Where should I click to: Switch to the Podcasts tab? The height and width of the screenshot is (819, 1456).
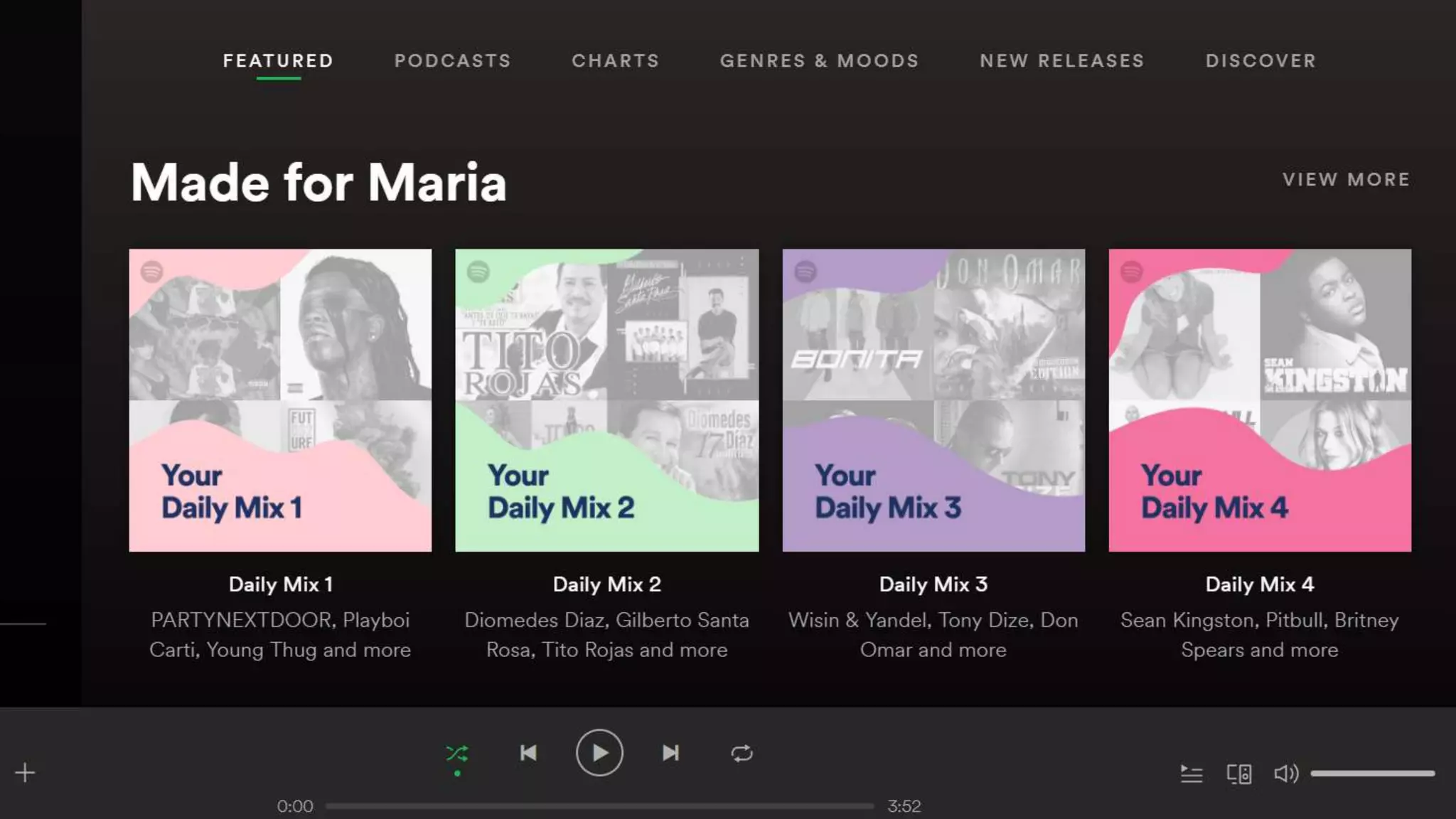tap(452, 61)
